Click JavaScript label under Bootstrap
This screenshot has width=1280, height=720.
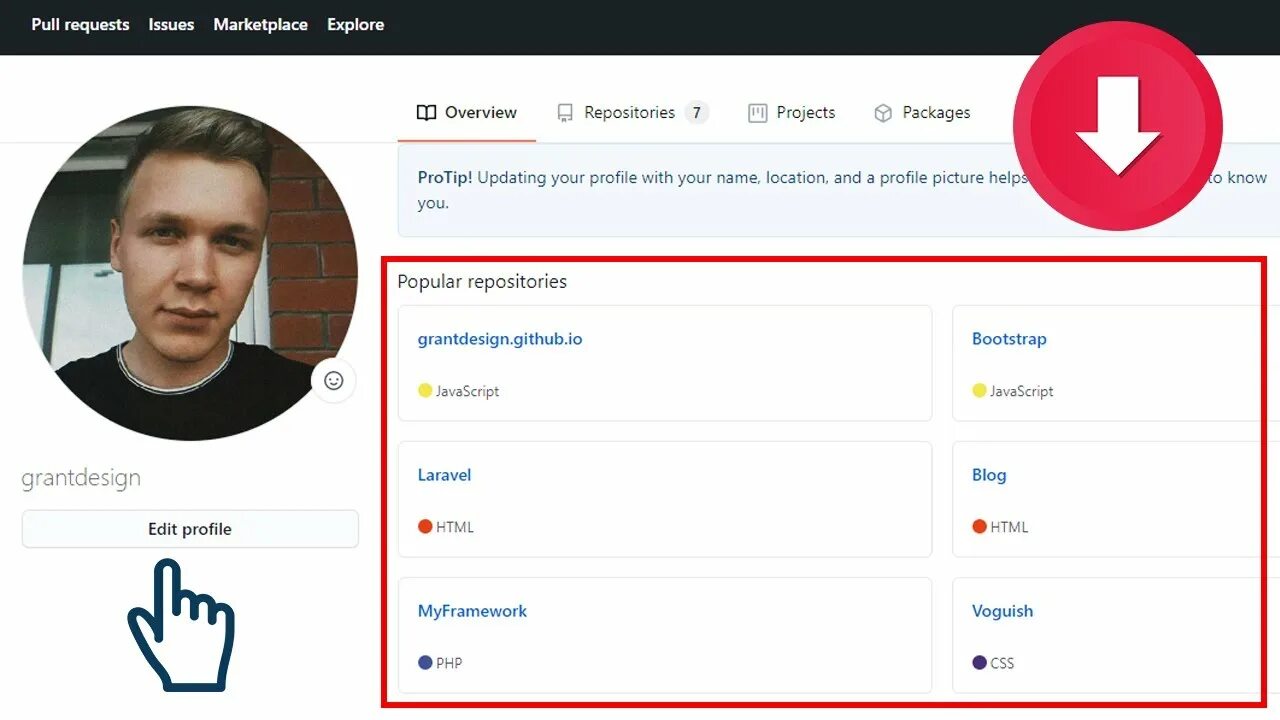coord(1021,391)
